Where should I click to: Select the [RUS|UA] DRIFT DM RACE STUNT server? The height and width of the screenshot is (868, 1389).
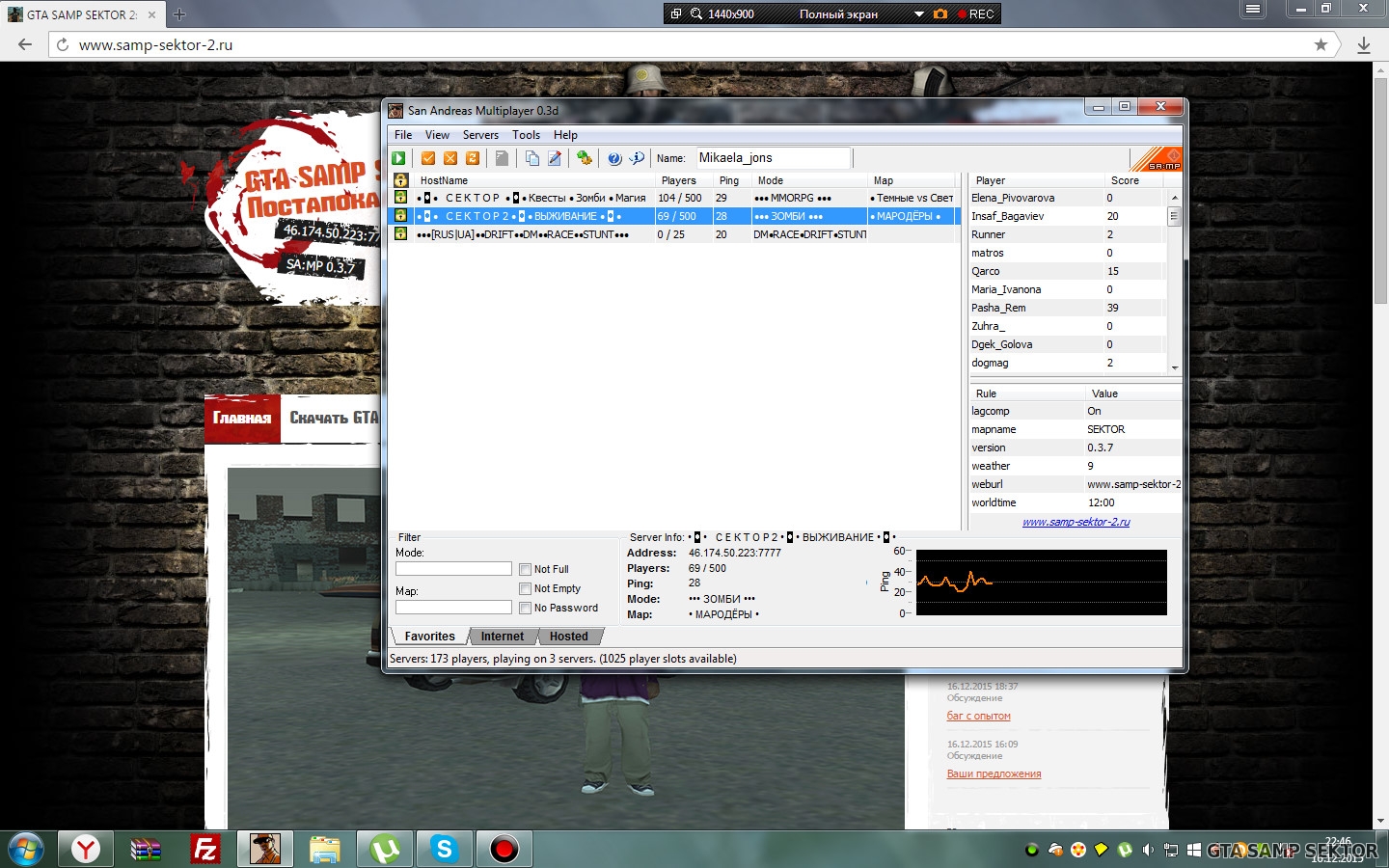pos(673,234)
